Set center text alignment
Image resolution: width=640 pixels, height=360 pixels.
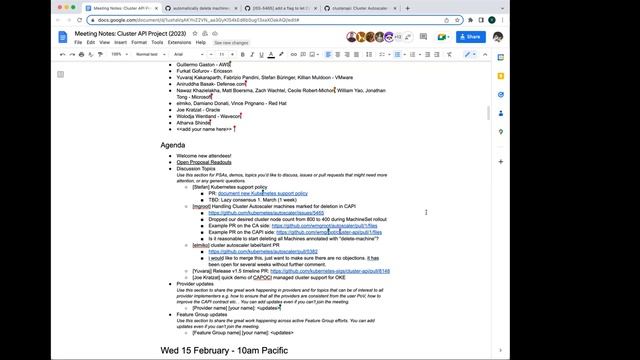(338, 54)
